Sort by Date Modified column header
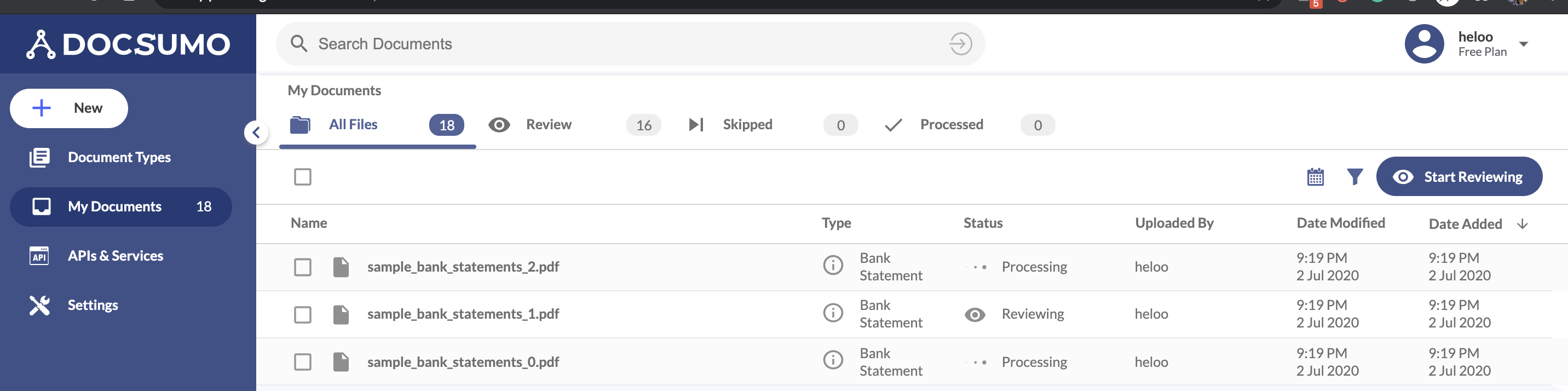This screenshot has height=391, width=1568. 1340,223
